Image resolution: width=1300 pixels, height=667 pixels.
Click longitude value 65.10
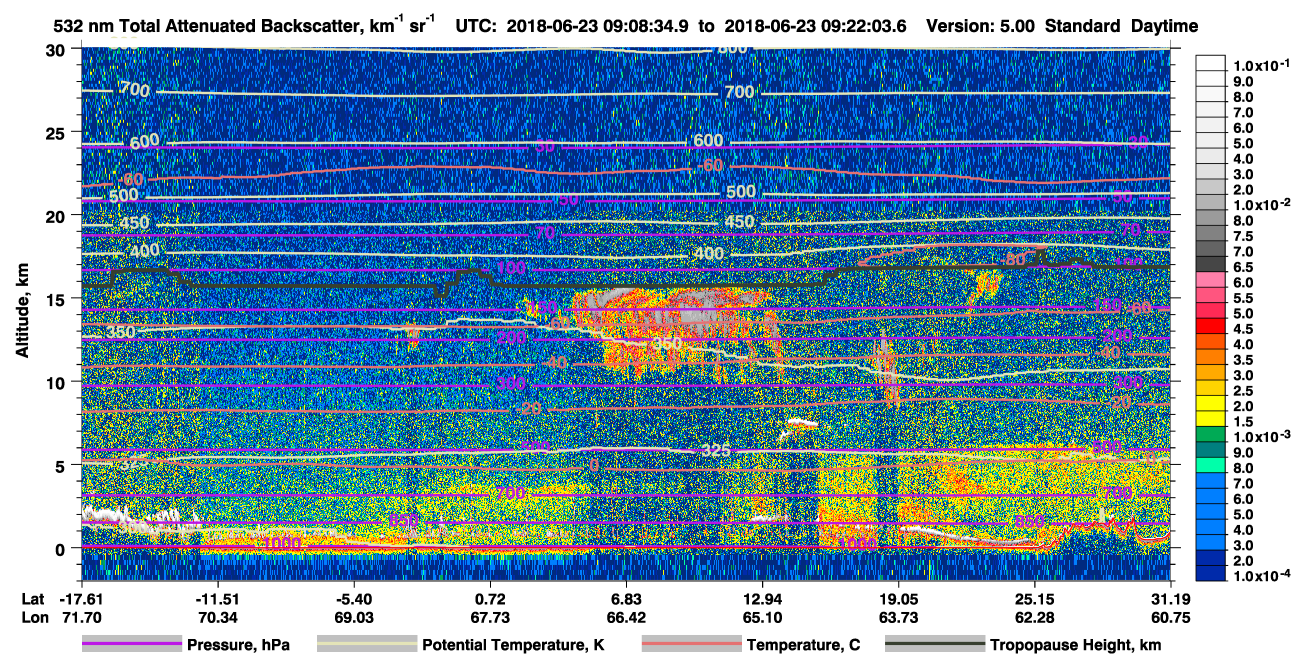click(762, 618)
